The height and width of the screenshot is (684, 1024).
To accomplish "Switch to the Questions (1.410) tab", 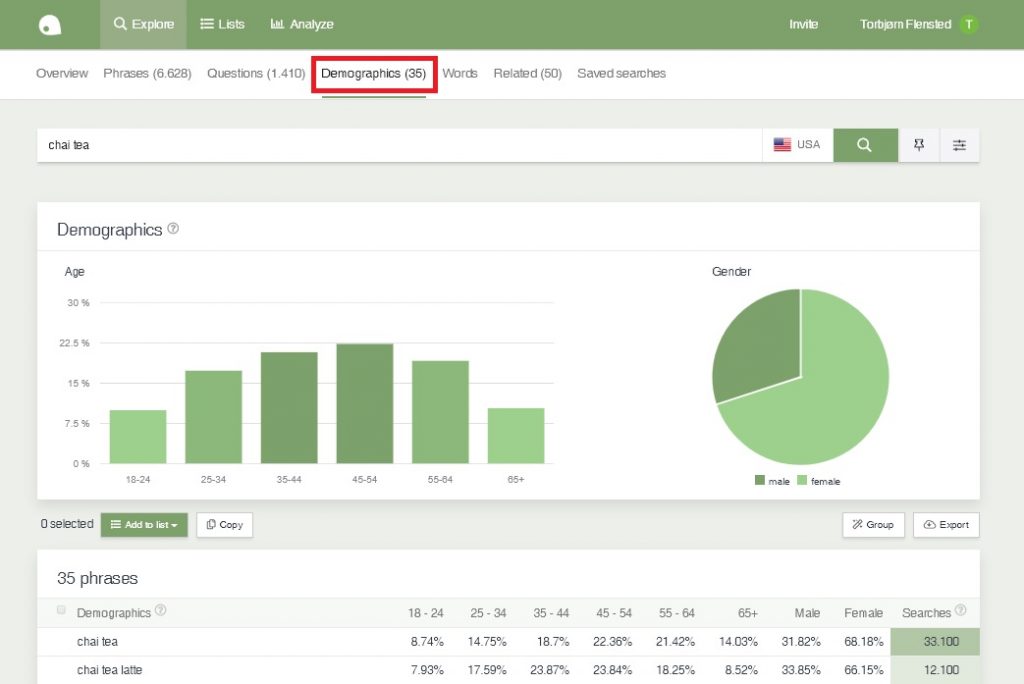I will (x=254, y=73).
